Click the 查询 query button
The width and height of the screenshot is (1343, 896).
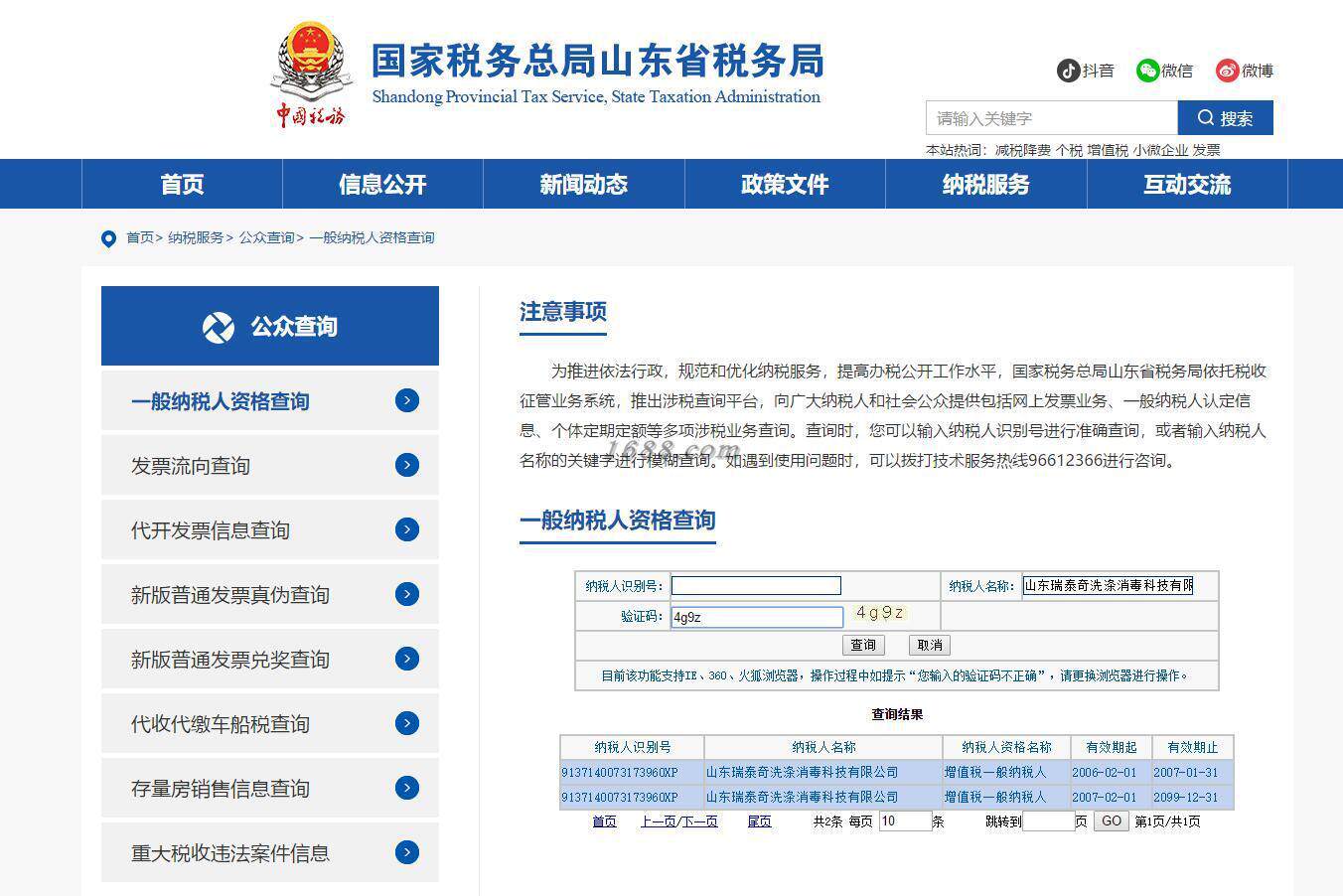coord(863,645)
